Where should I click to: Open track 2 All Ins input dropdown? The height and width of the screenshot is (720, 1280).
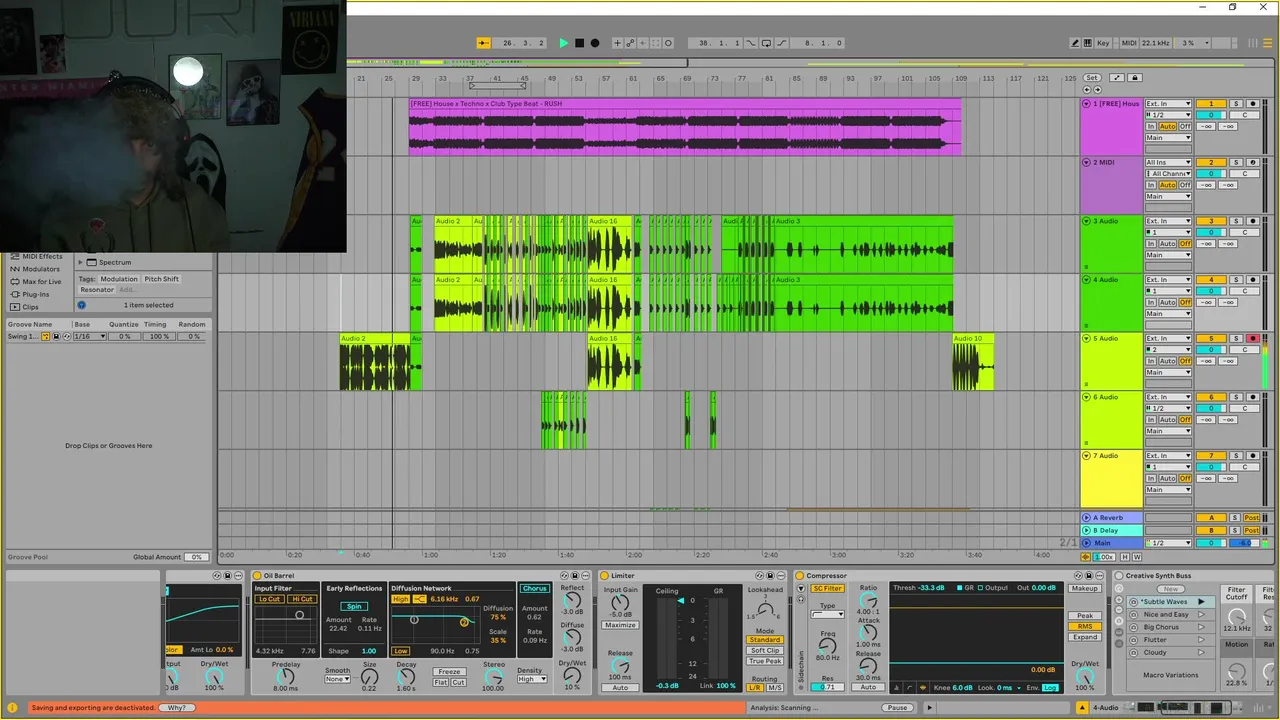coord(1169,162)
